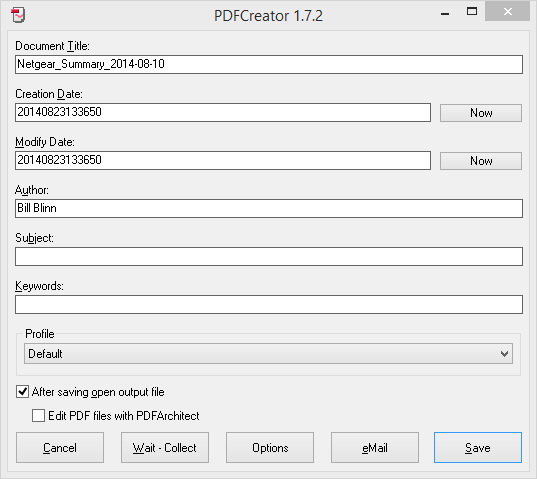Click the PDFCreator app icon in title bar

[18, 15]
